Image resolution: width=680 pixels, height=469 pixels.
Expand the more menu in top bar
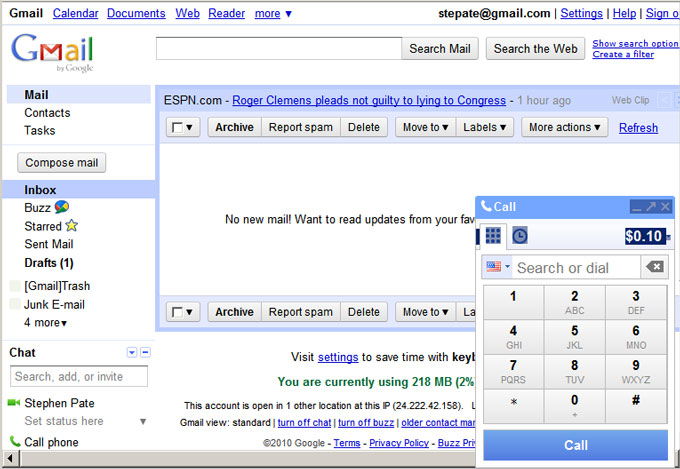(273, 13)
